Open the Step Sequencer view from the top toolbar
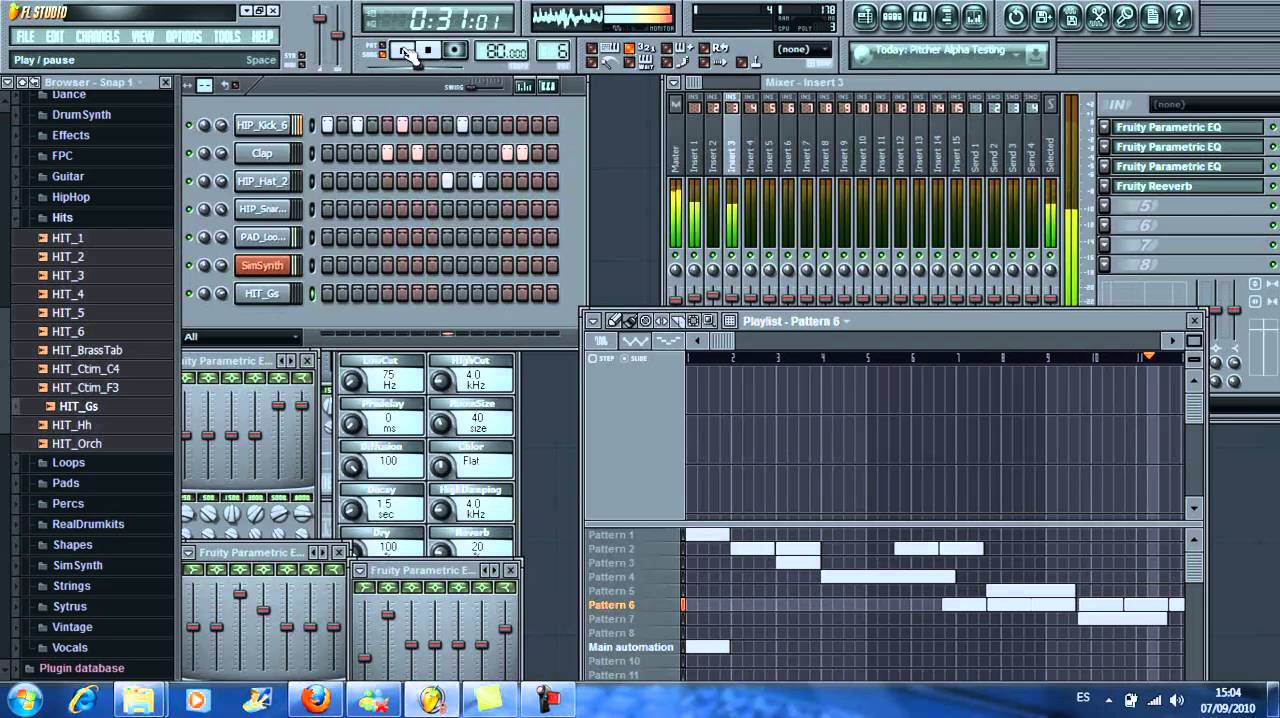 click(x=893, y=16)
